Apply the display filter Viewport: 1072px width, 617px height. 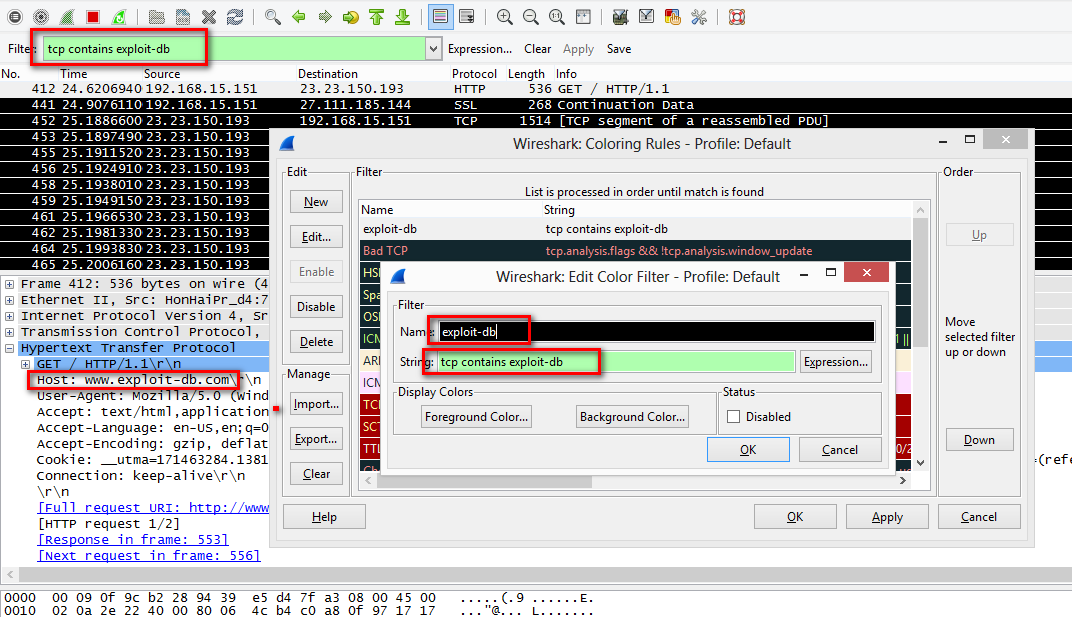578,49
